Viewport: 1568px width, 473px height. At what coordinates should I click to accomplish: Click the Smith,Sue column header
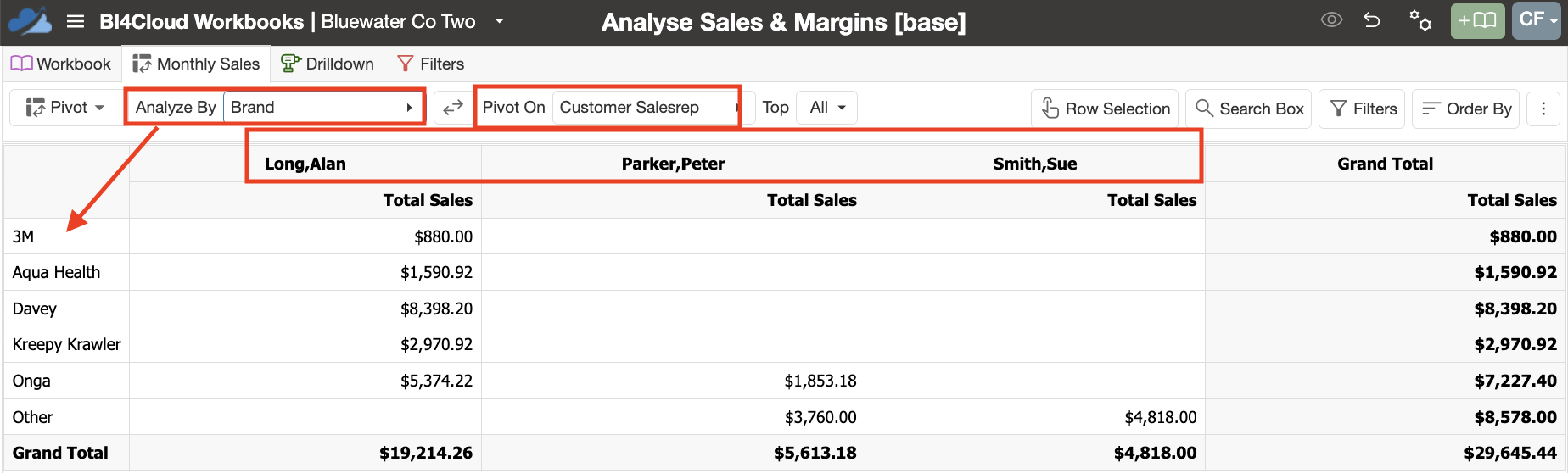coord(1035,164)
